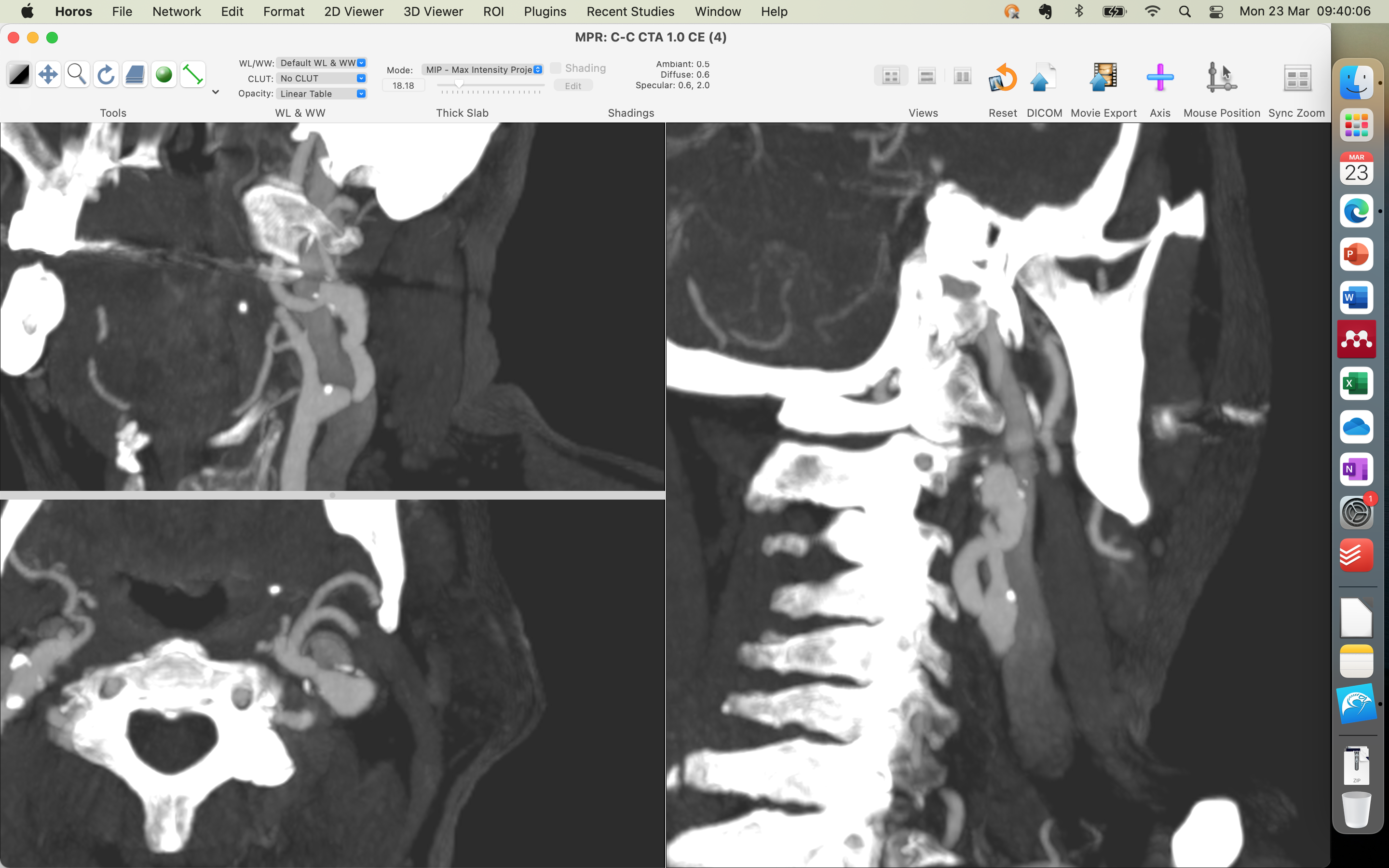
Task: Select the magnifier Zoom tool
Action: [x=76, y=75]
